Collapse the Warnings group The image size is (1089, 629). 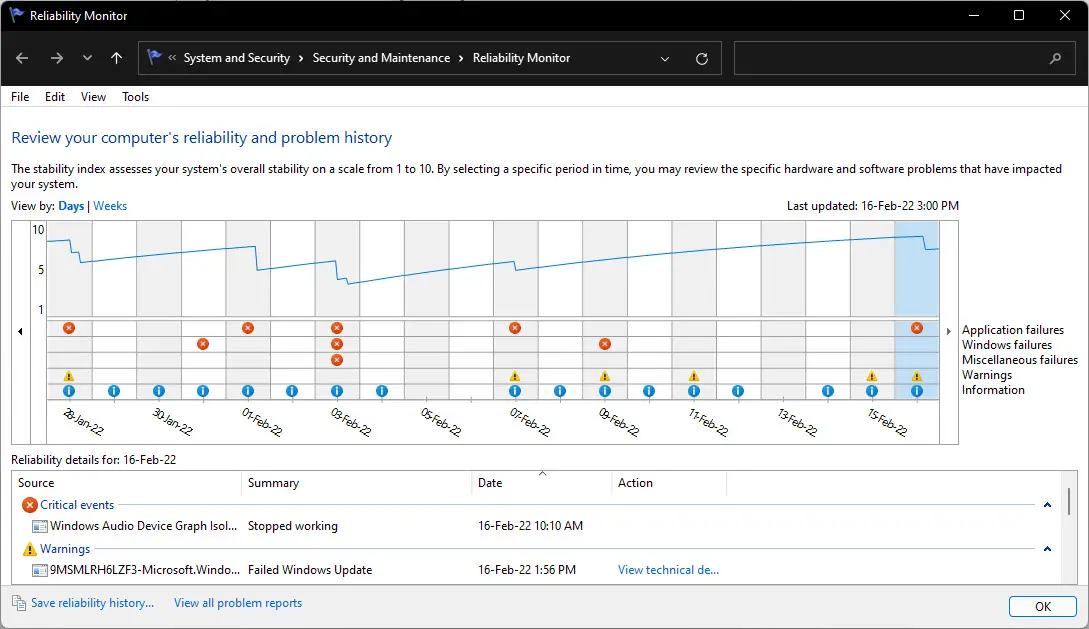point(1047,548)
